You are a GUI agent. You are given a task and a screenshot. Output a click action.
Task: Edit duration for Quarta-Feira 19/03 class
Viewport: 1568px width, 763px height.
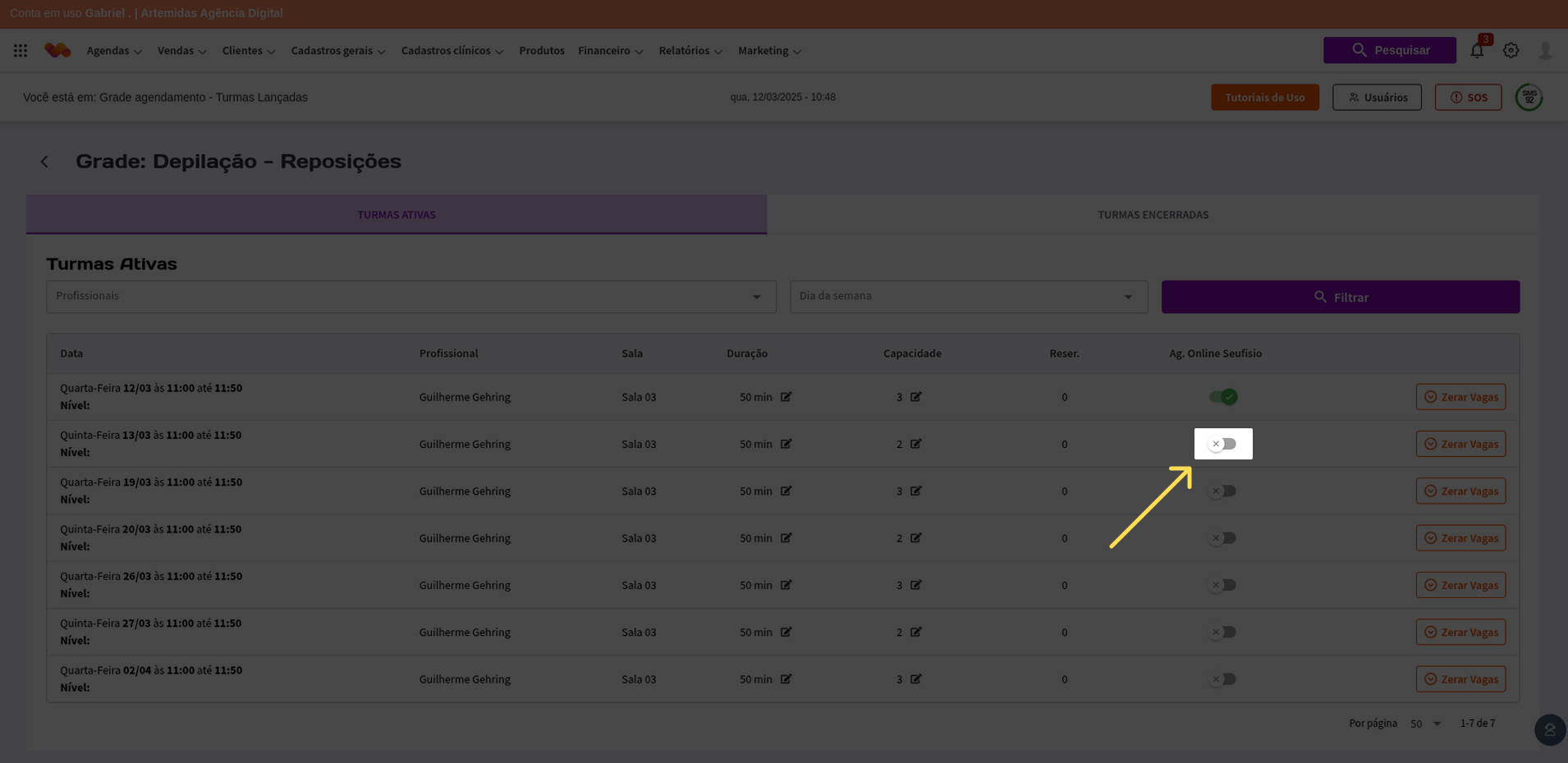point(786,491)
